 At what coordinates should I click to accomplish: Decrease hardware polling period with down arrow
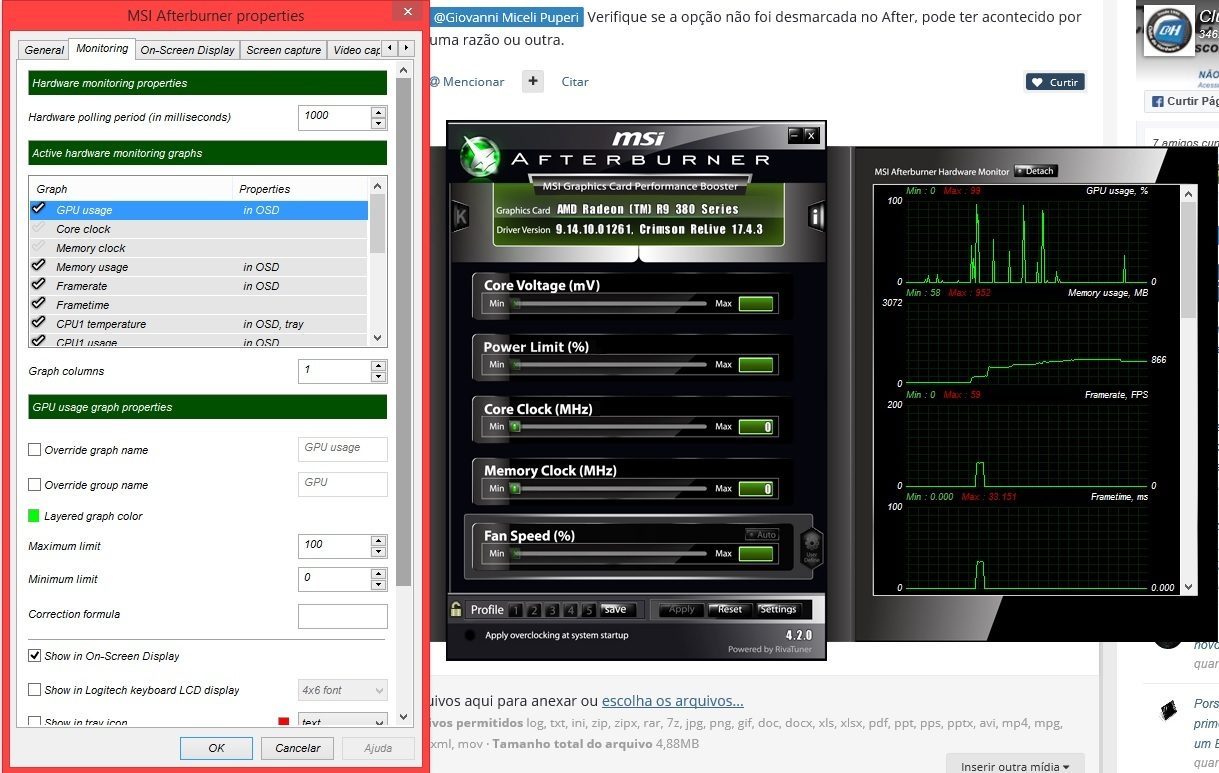378,124
